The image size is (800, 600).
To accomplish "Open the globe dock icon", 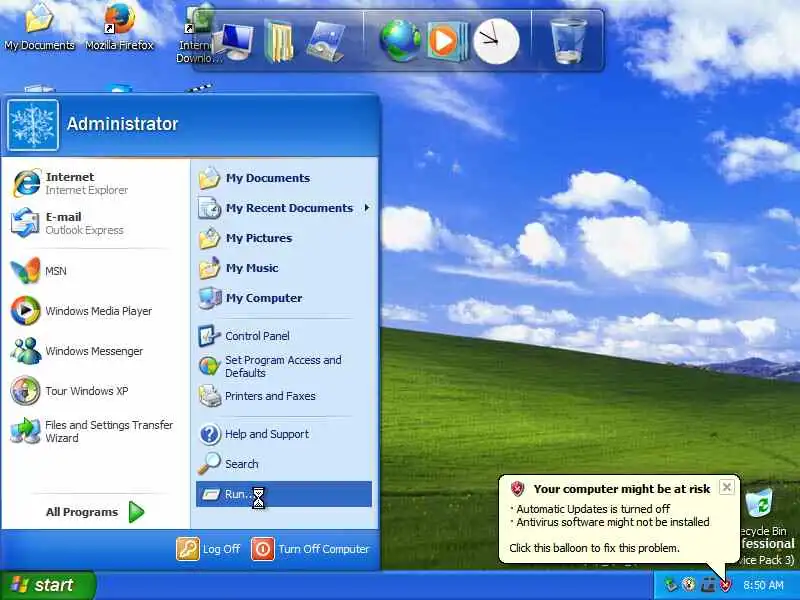I will point(400,41).
